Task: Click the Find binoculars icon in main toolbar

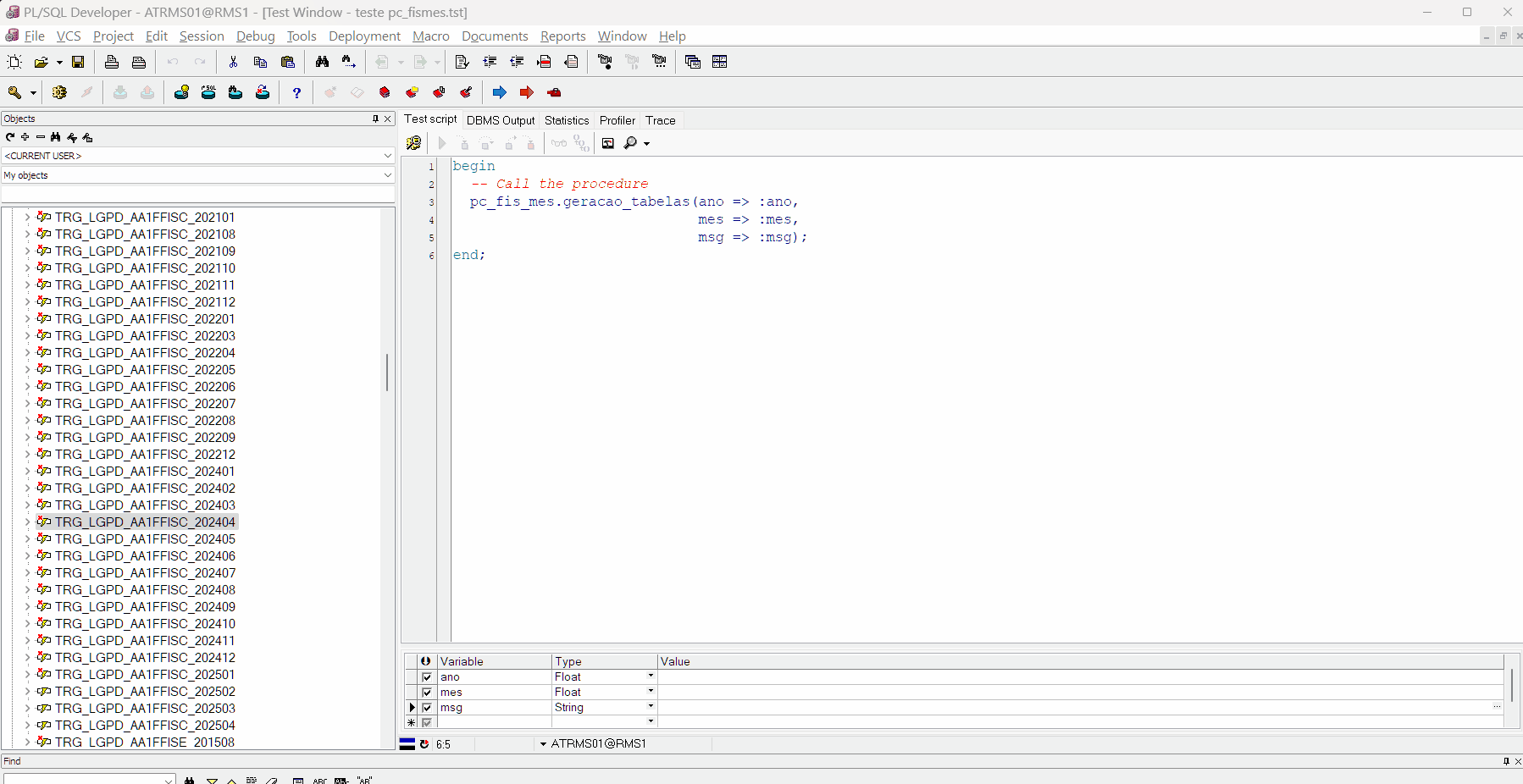Action: [x=322, y=62]
